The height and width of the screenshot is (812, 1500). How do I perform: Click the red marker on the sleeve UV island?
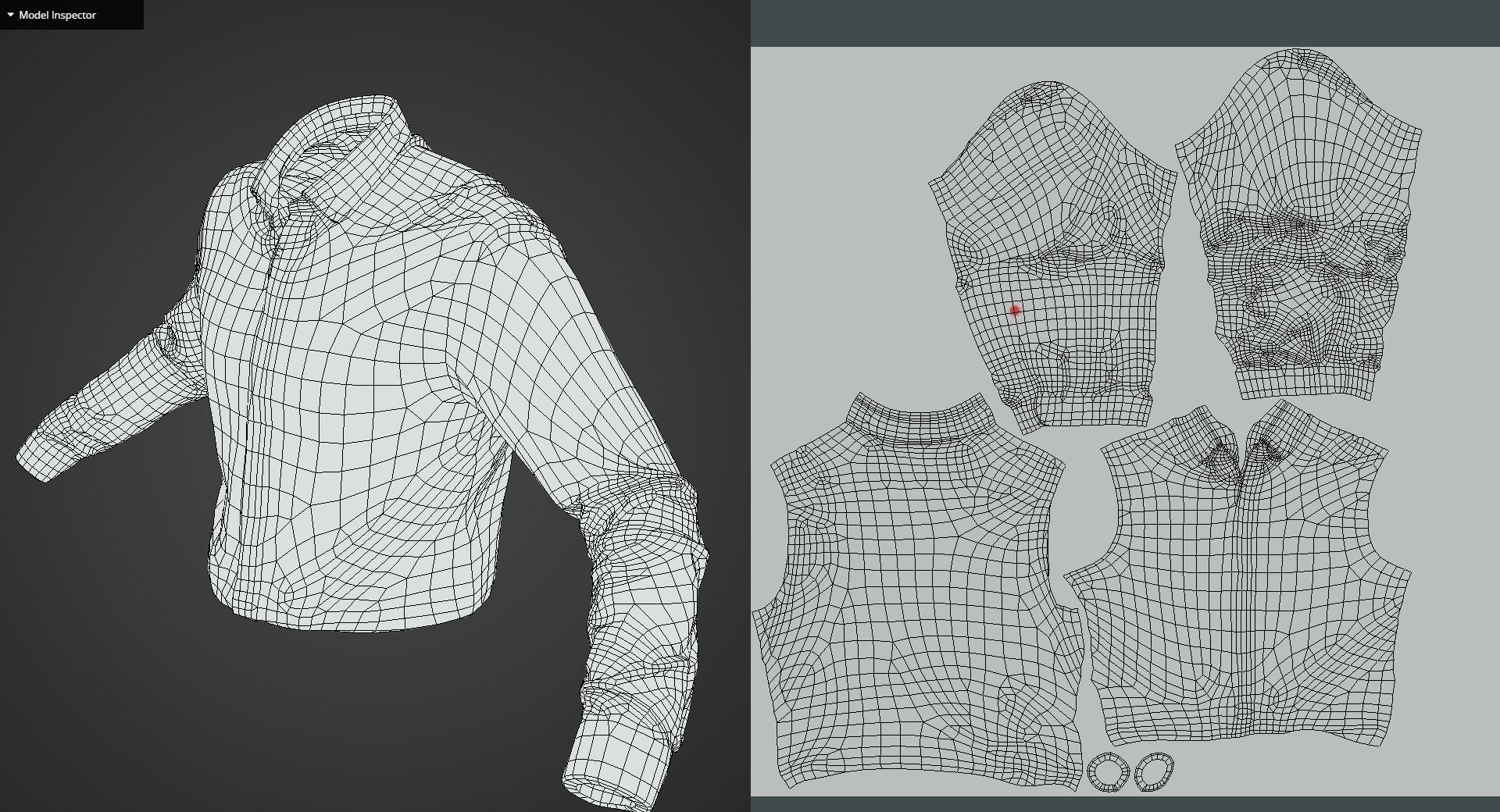[1015, 311]
